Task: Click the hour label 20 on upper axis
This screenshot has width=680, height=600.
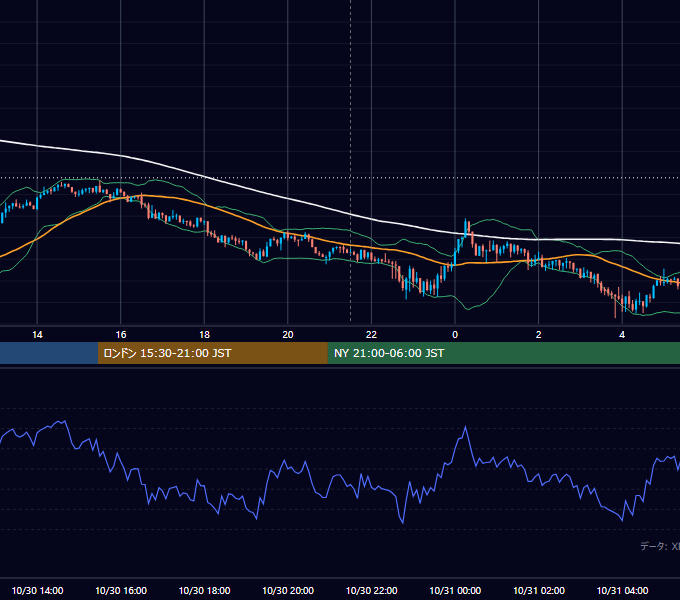Action: [x=288, y=335]
